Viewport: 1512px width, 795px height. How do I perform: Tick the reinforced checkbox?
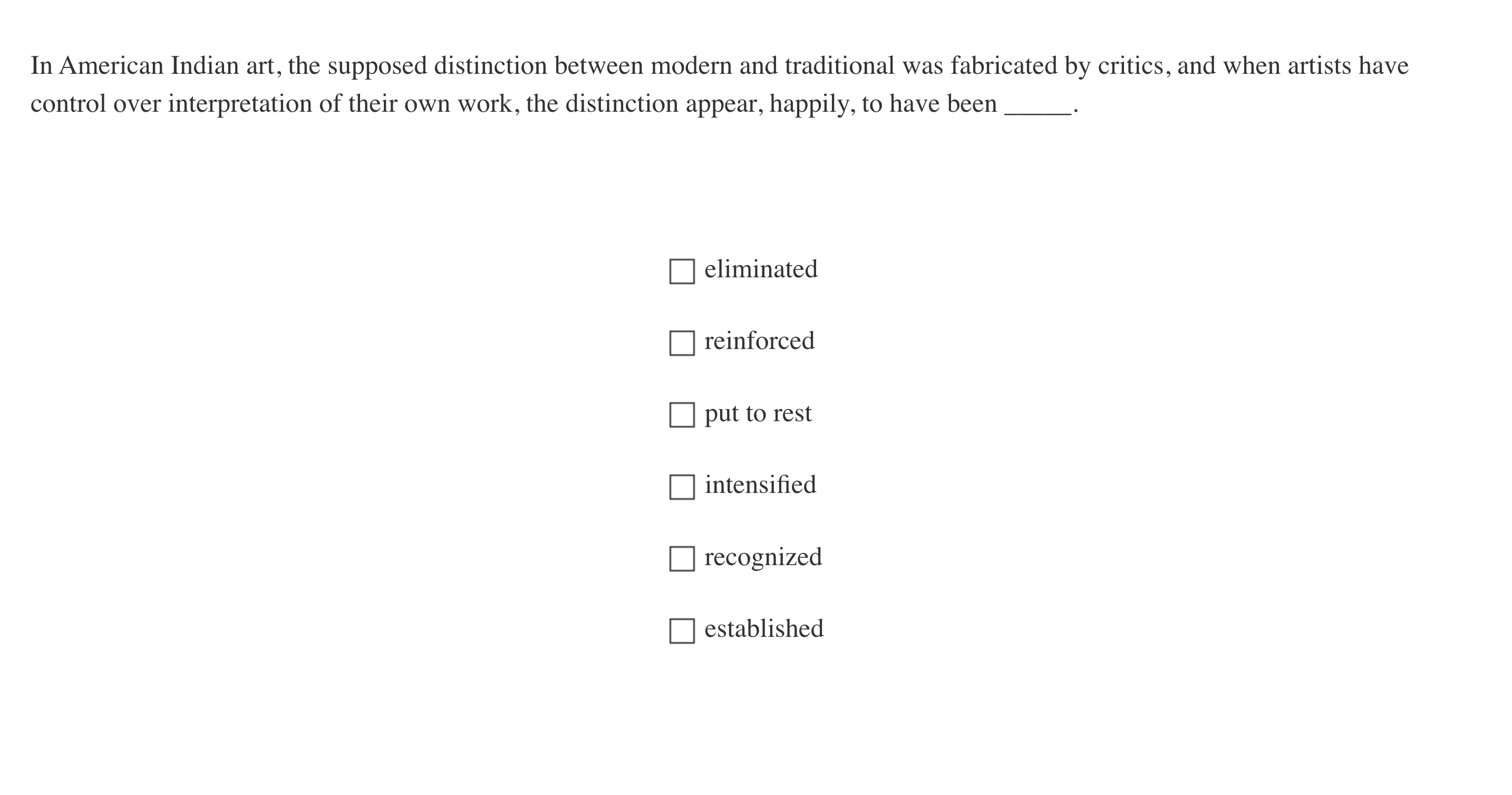(x=682, y=343)
